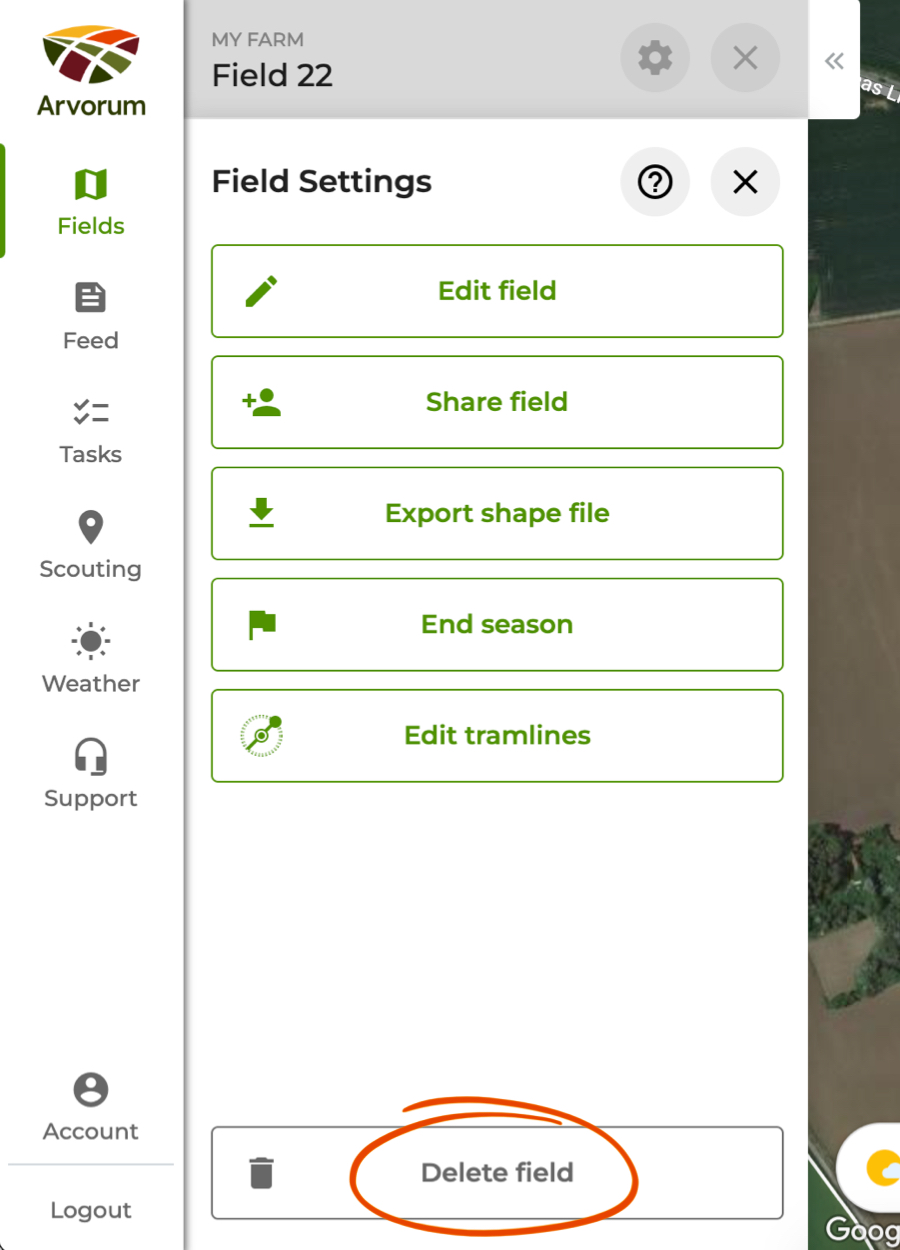Screen dimensions: 900x1250
Task: Click the pencil icon in Edit field
Action: coord(260,290)
